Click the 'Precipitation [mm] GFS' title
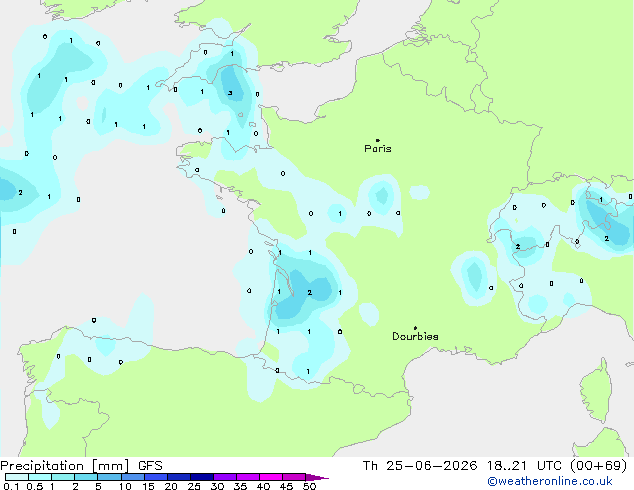The height and width of the screenshot is (490, 634). (81, 466)
